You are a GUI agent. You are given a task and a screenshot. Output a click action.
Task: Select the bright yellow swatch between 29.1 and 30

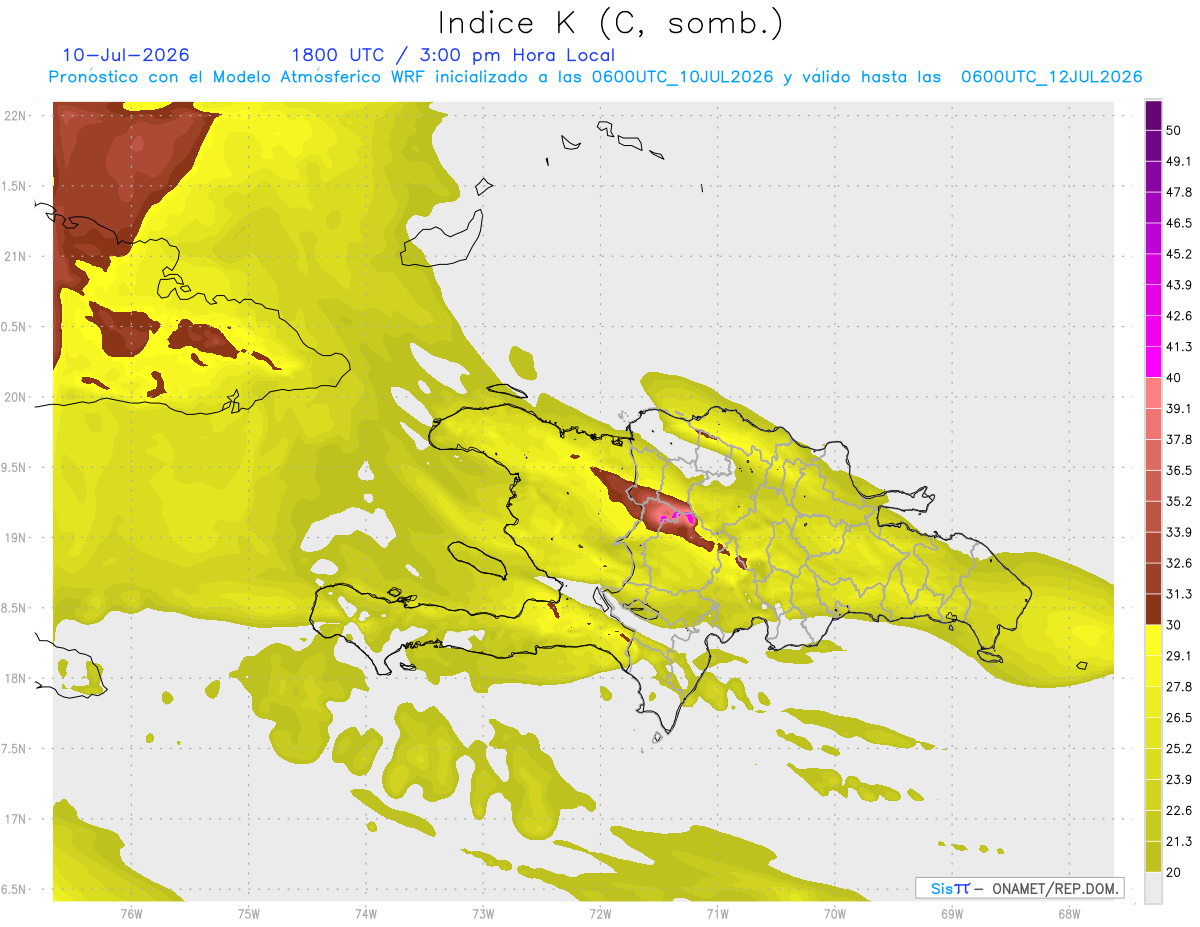(x=1153, y=640)
